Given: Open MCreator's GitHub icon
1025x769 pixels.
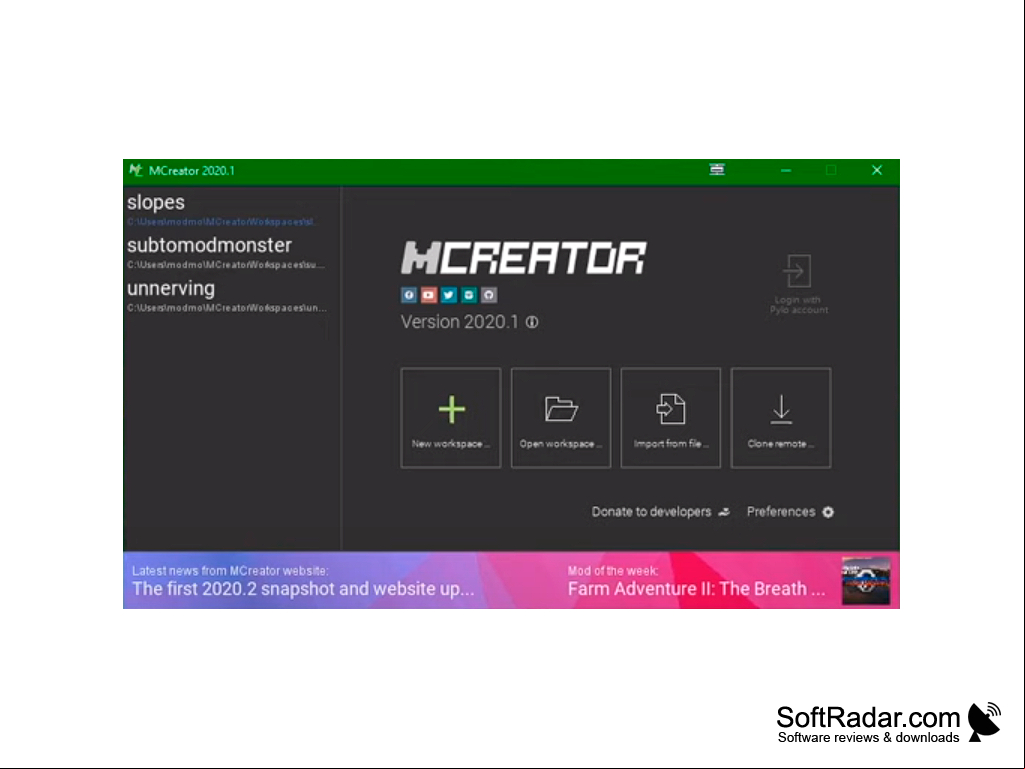Looking at the screenshot, I should click(x=489, y=295).
